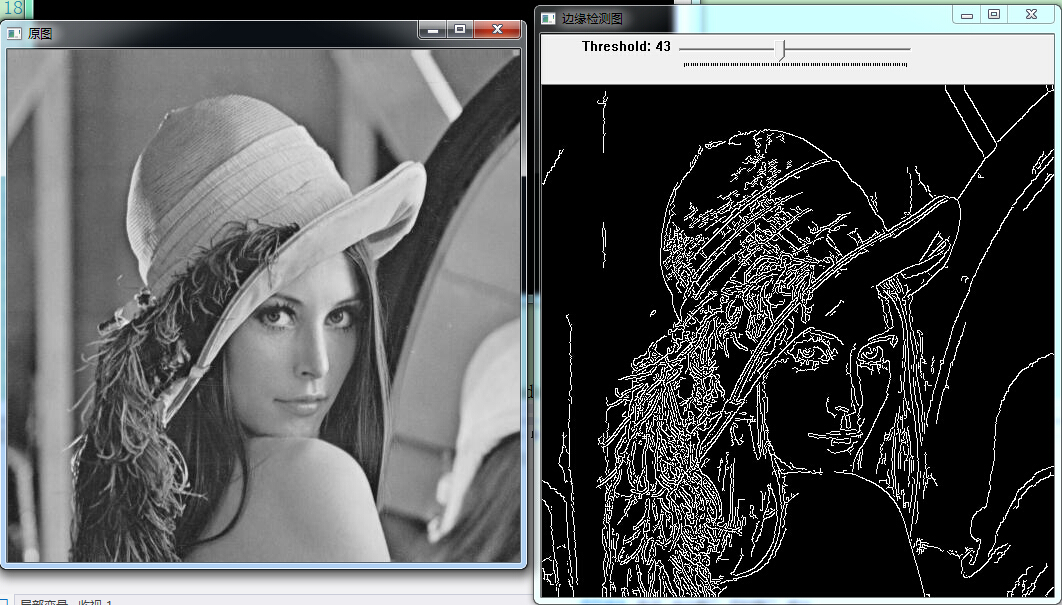The width and height of the screenshot is (1062, 605).
Task: Click line number 18 in the editor
Action: pos(11,8)
